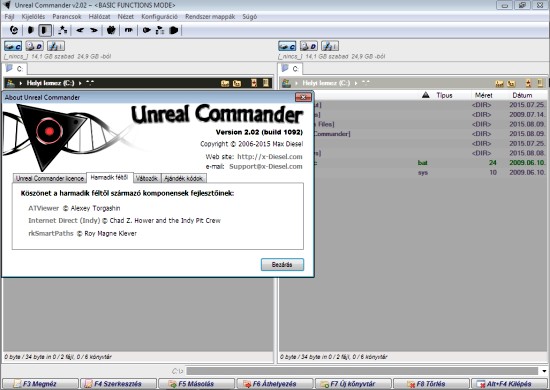550x390 pixels.
Task: Click first folder icon at left path bar's end
Action: coord(225,83)
